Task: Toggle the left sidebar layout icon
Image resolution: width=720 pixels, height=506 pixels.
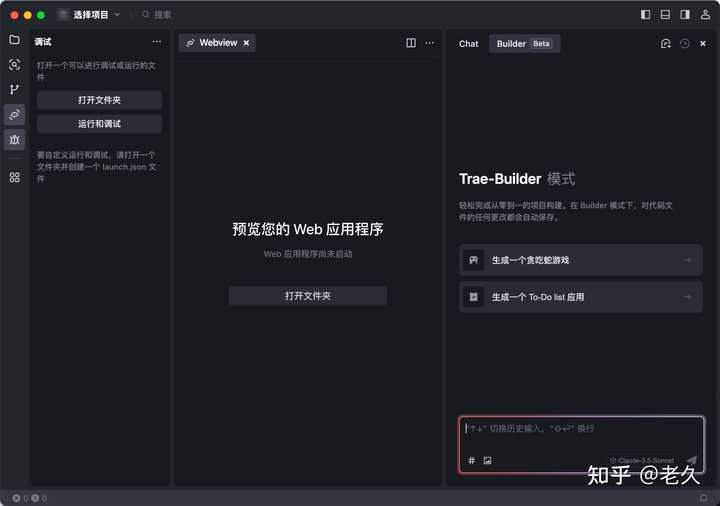Action: pyautogui.click(x=645, y=15)
